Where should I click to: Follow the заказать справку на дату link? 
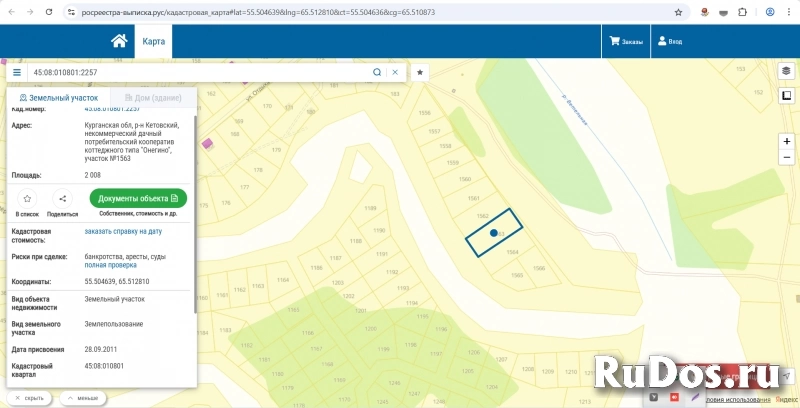pyautogui.click(x=123, y=231)
